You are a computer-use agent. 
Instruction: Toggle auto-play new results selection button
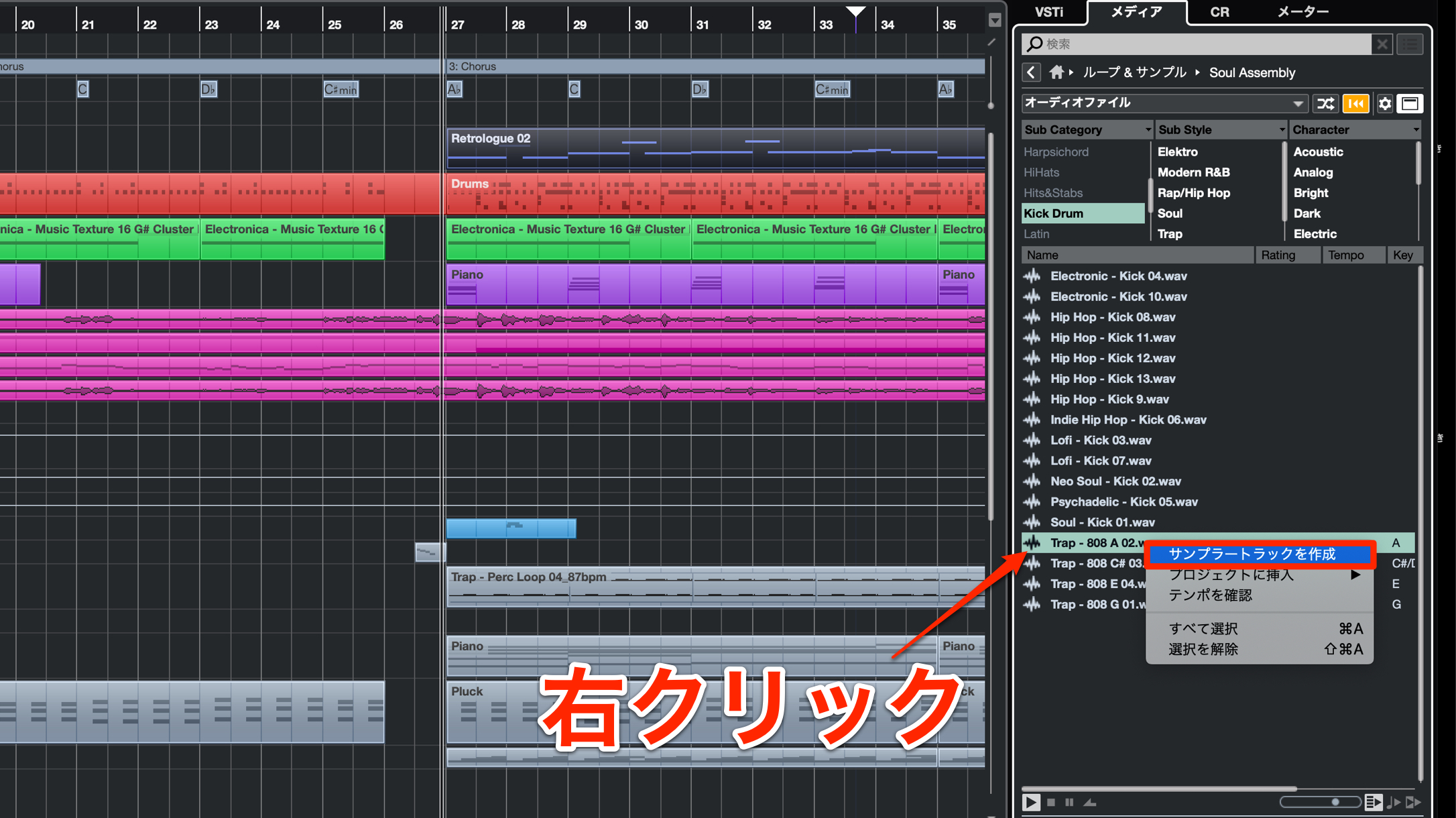pos(1373,802)
